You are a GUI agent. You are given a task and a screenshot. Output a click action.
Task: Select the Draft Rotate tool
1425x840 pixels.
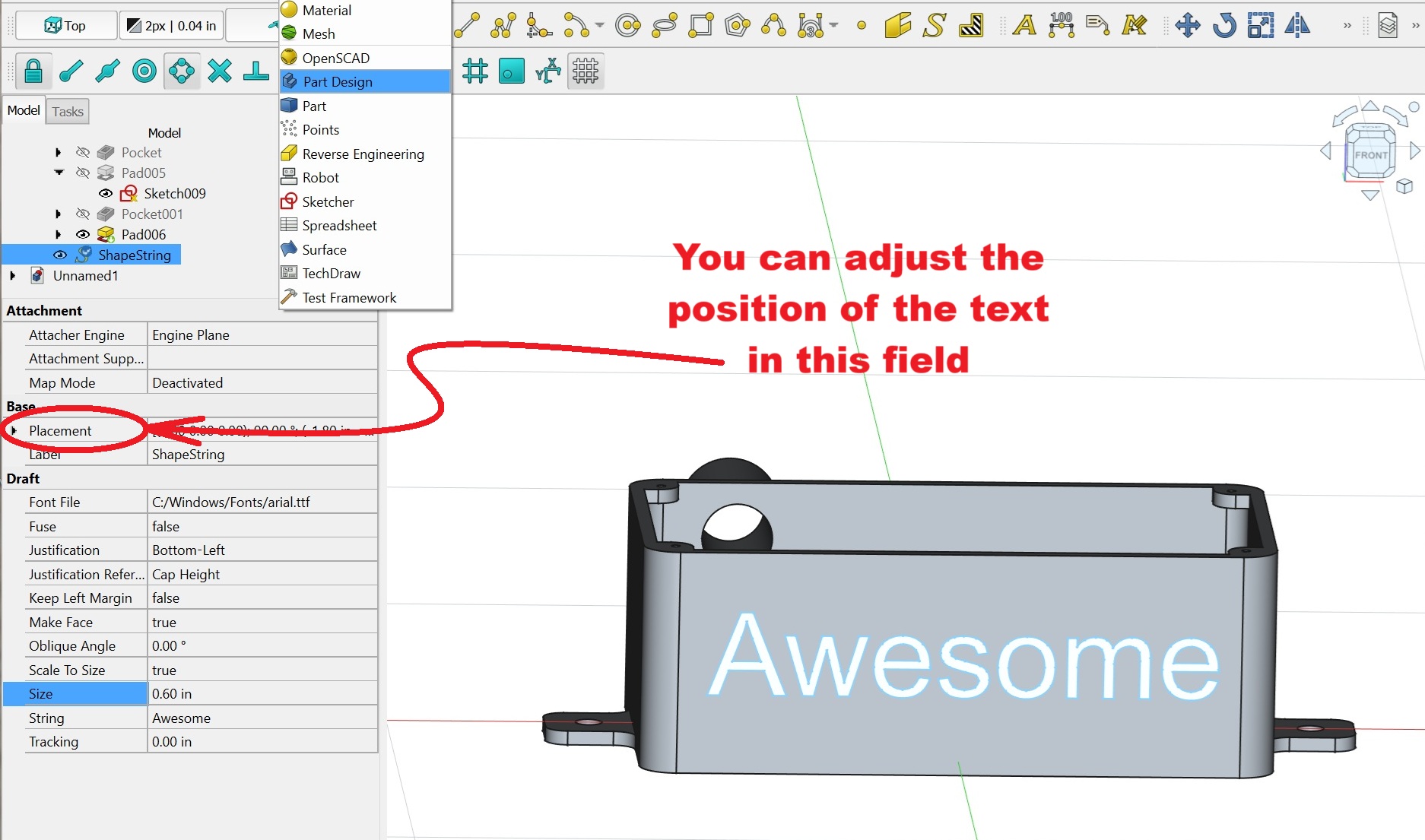[1223, 25]
